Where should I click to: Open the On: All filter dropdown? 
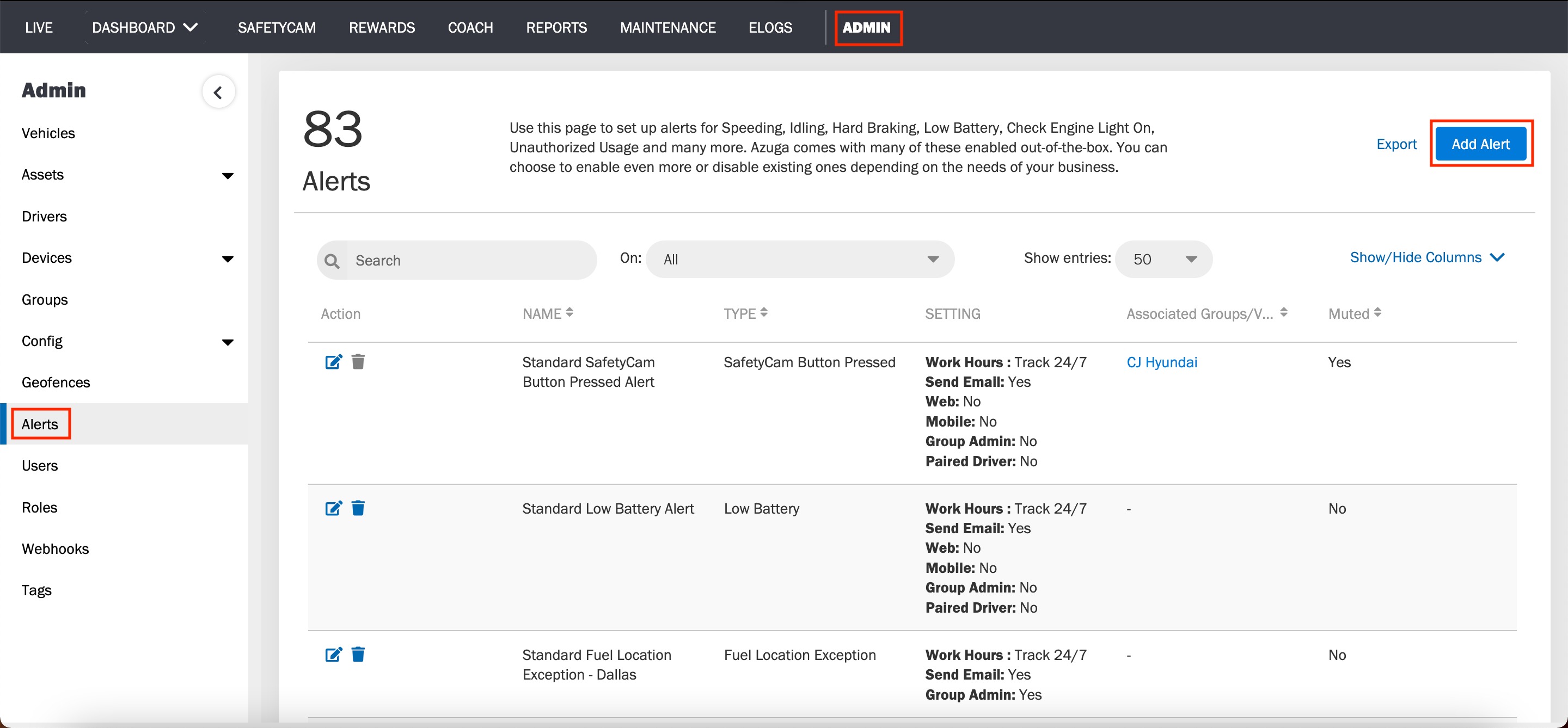click(800, 260)
